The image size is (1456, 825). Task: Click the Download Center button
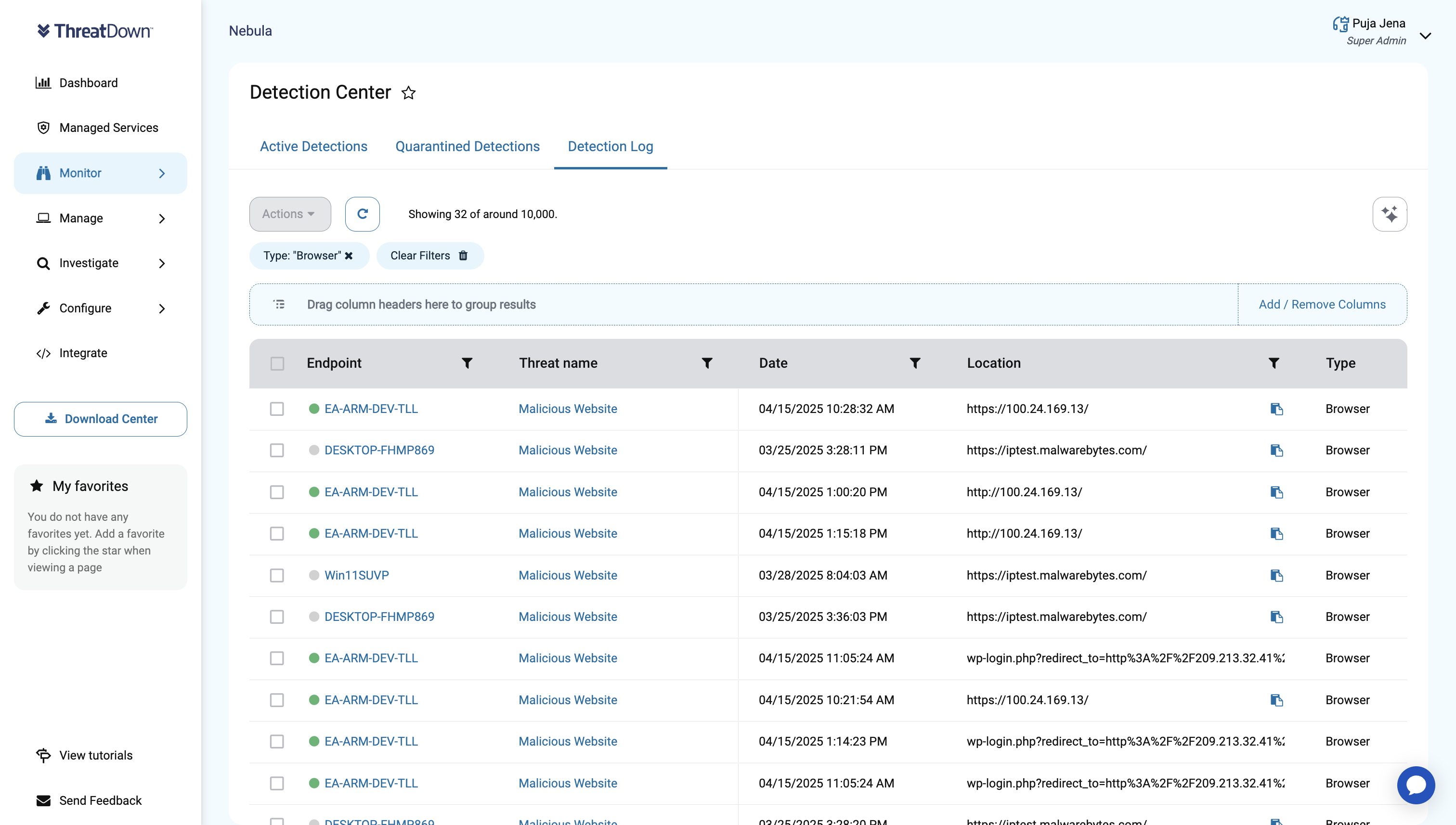100,419
